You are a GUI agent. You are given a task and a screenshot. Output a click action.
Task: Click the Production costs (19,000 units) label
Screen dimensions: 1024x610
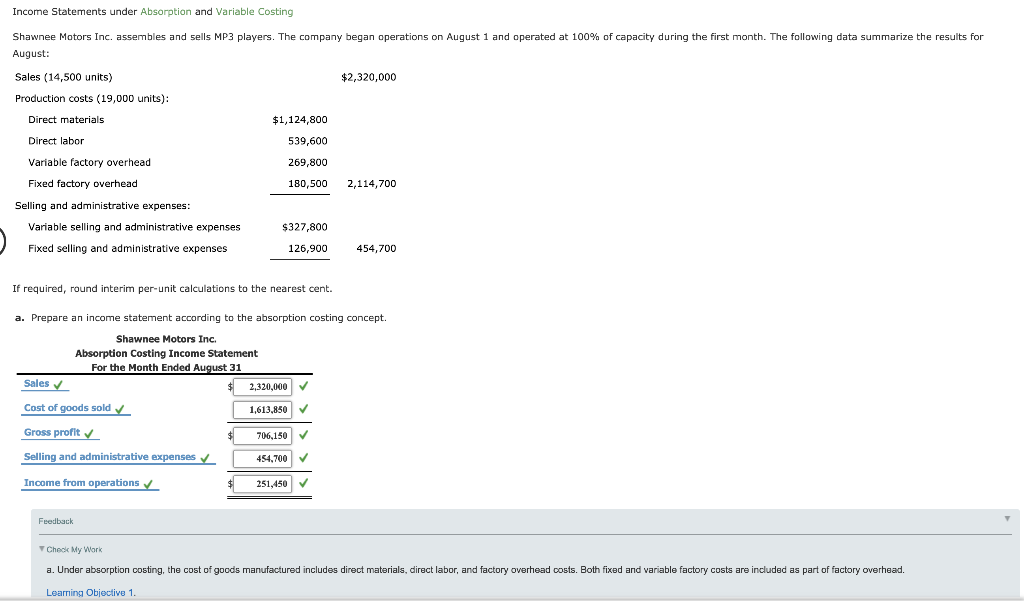coord(91,99)
